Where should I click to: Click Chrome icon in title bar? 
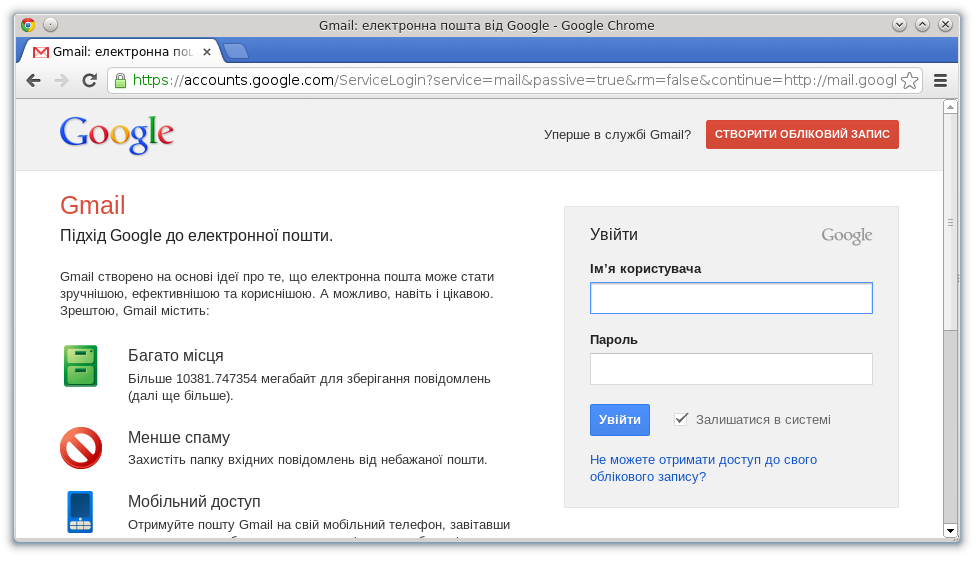pos(28,25)
